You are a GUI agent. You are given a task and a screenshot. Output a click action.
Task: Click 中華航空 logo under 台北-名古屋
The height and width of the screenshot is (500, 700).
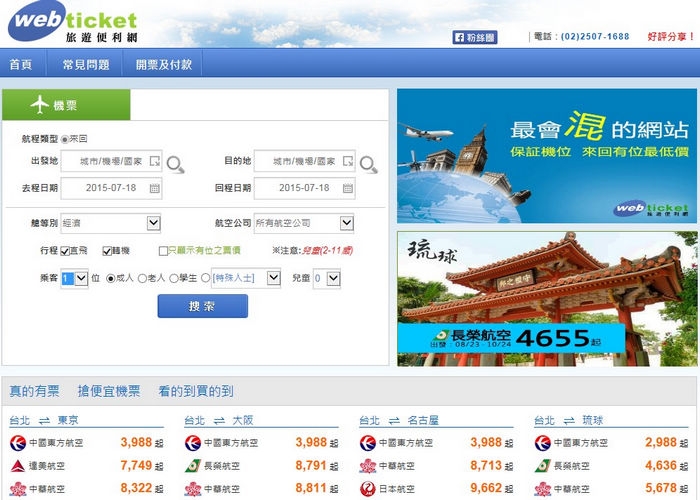click(x=368, y=466)
